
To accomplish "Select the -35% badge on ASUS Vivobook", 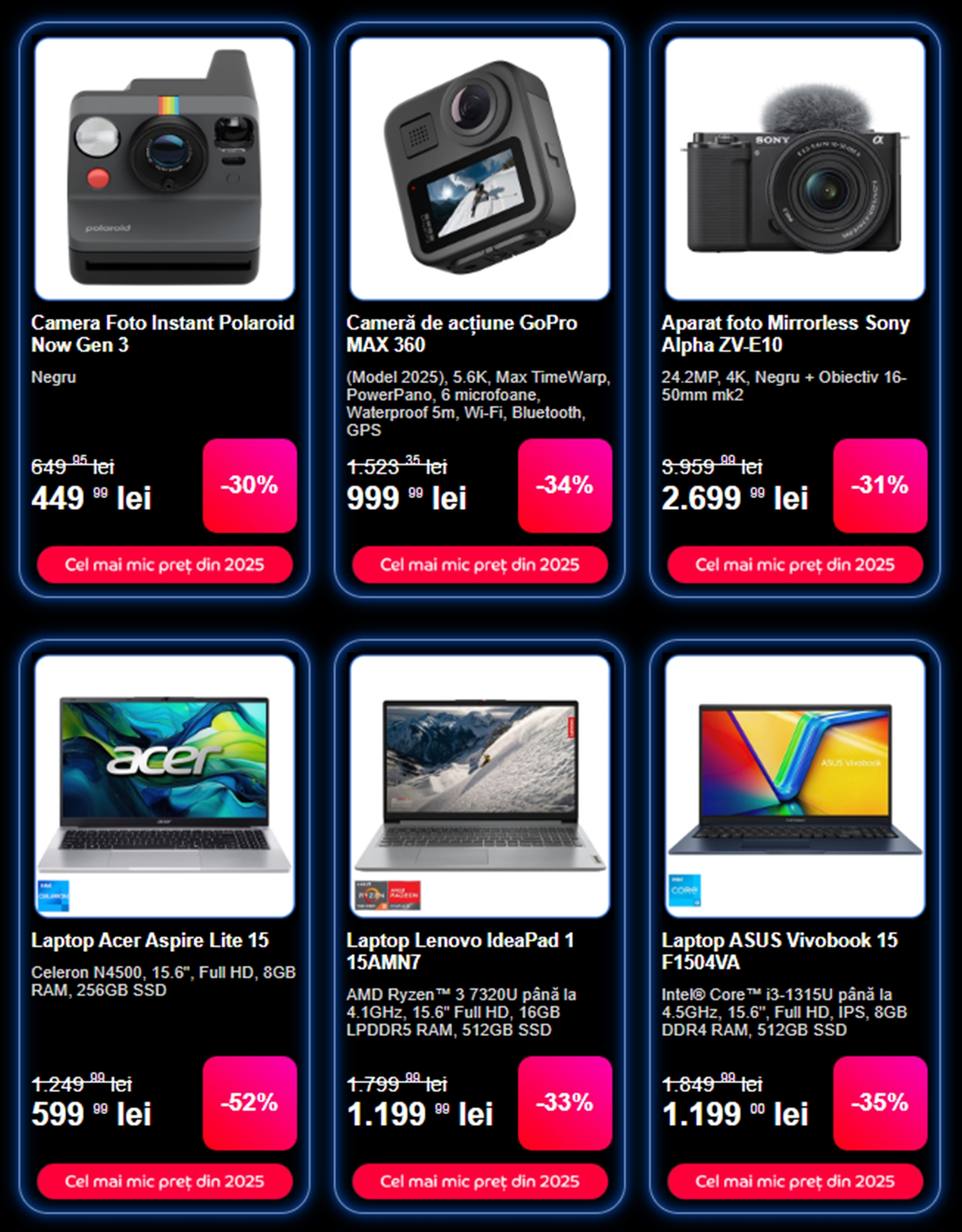I will 880,1103.
